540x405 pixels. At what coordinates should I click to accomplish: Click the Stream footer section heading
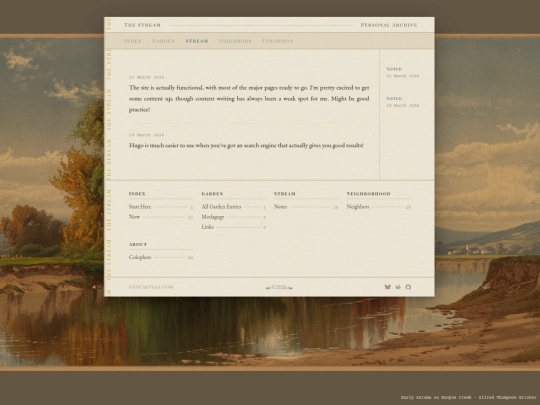pyautogui.click(x=285, y=194)
